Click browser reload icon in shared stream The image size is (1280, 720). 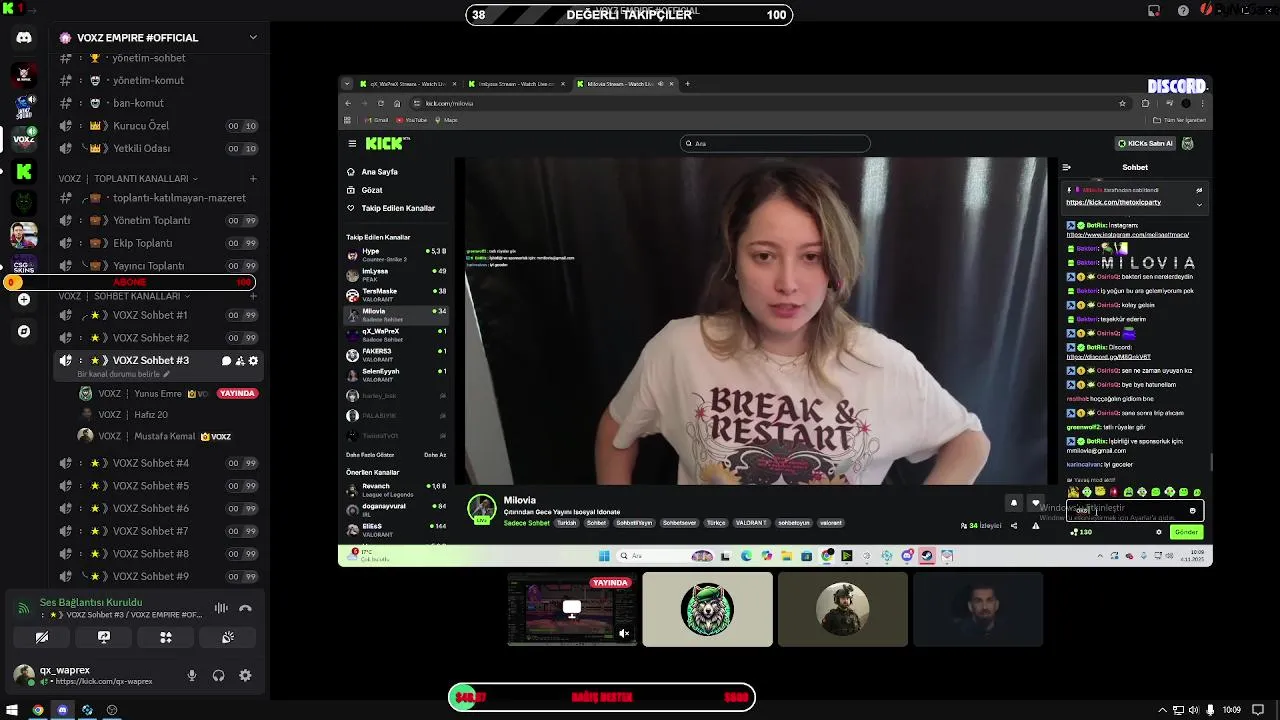coord(380,103)
